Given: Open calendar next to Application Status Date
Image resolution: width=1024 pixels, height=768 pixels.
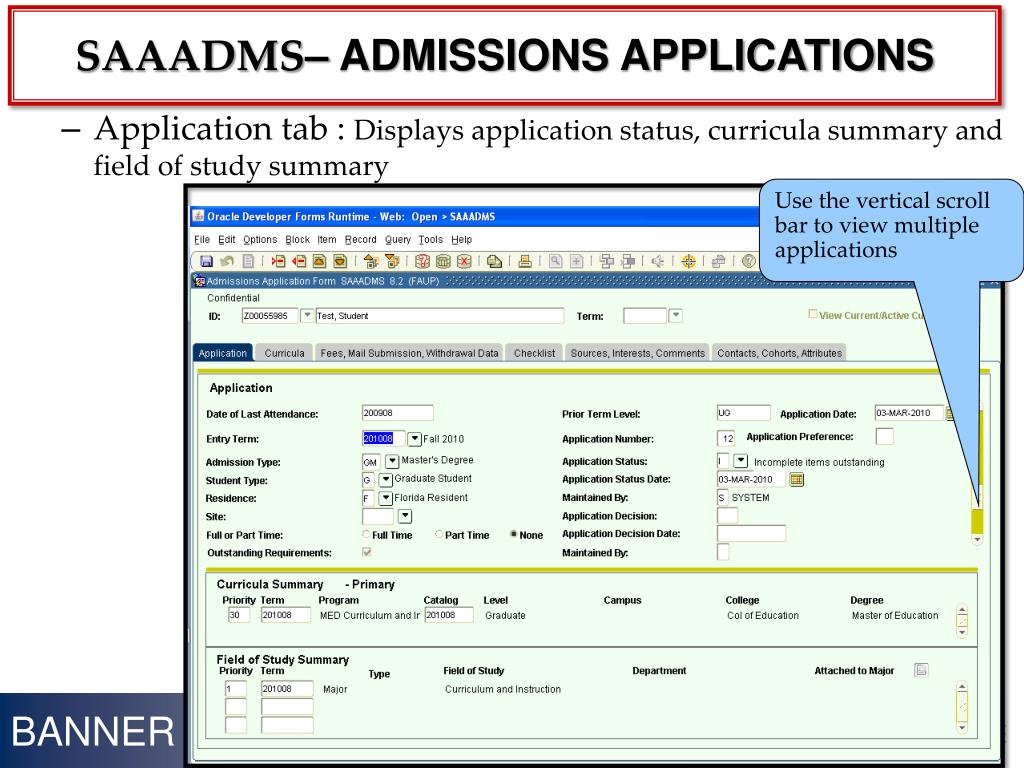Looking at the screenshot, I should [x=796, y=479].
